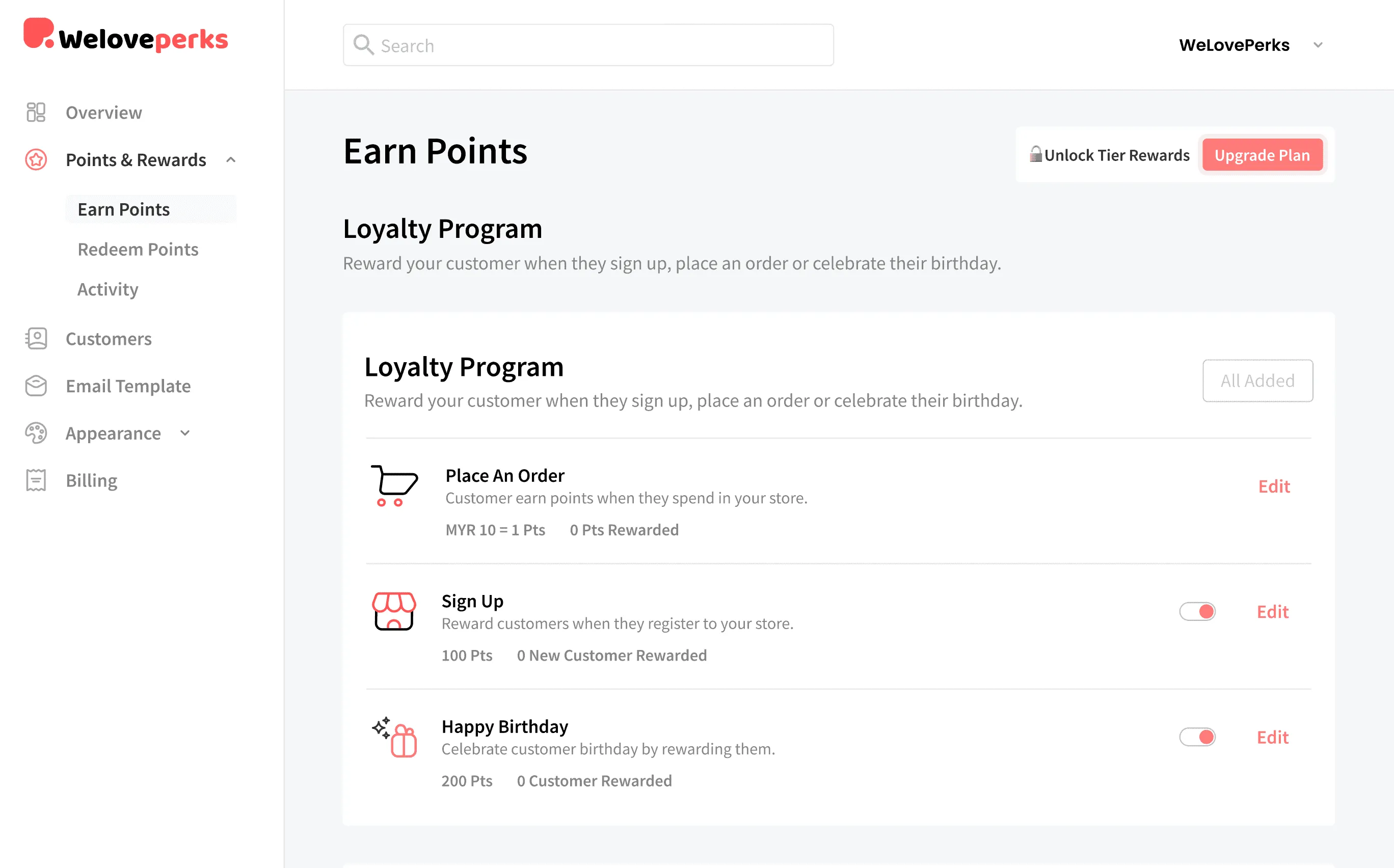Click the Email Template envelope icon

coord(36,386)
